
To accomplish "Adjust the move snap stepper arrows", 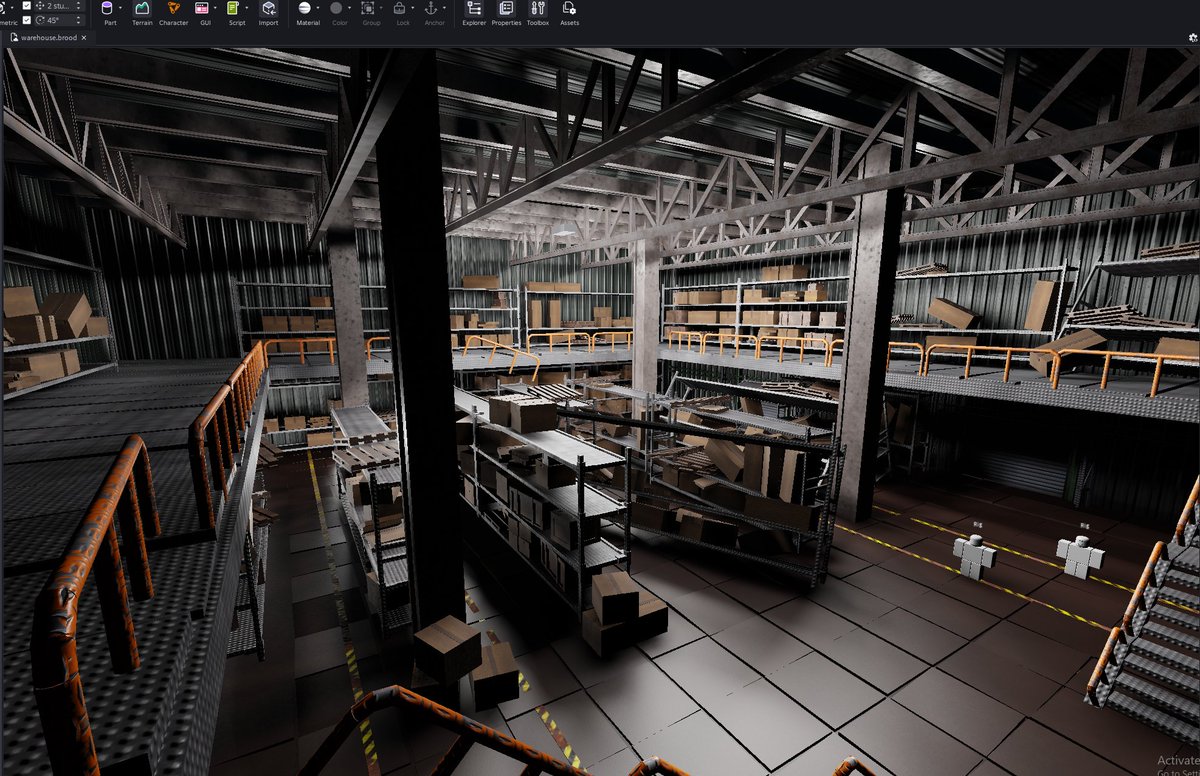I will (x=79, y=5).
